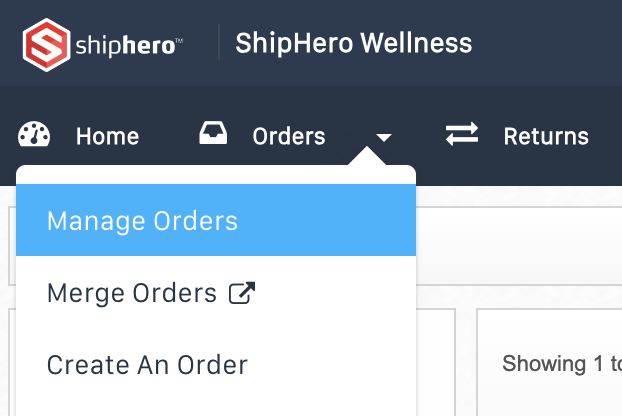Click the external link icon beside Merge Orders
The height and width of the screenshot is (416, 622).
[242, 293]
